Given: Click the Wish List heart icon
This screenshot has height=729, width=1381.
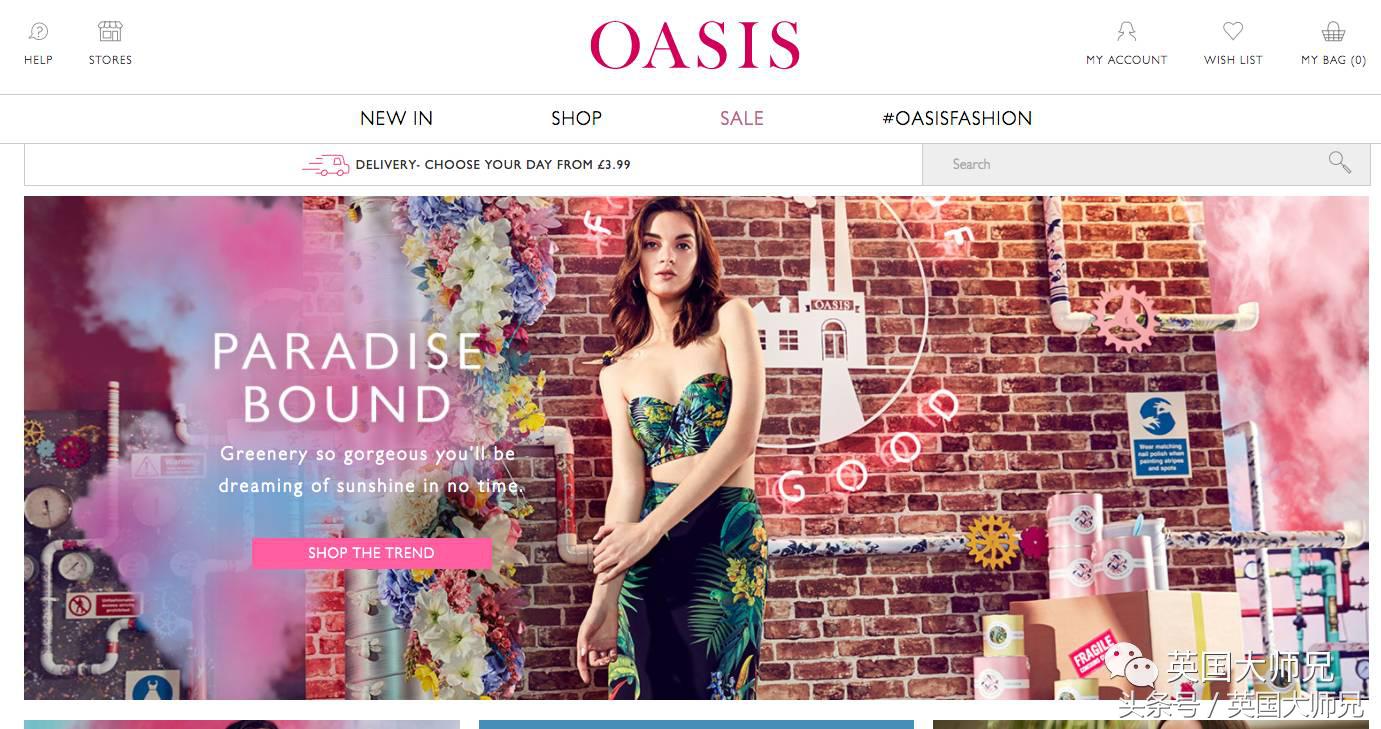Looking at the screenshot, I should 1233,32.
